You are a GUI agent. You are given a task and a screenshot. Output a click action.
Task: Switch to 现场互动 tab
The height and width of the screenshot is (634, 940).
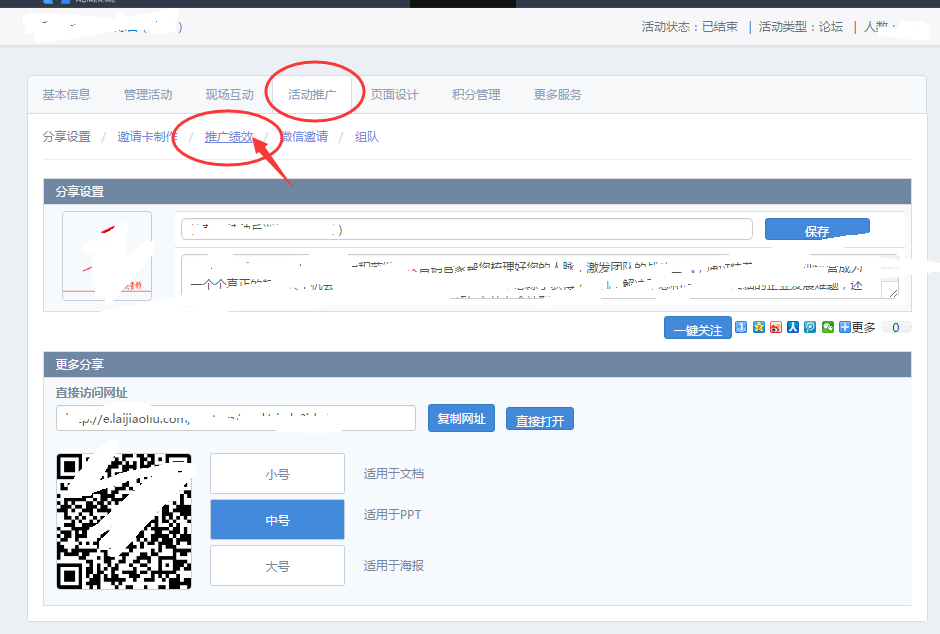(230, 95)
